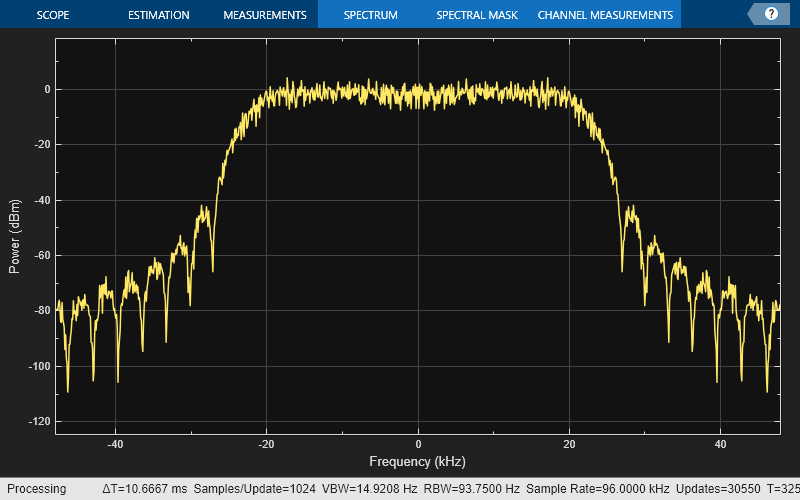Click the RBW=93.7500 Hz status readout
Viewport: 800px width, 500px height.
click(x=473, y=489)
